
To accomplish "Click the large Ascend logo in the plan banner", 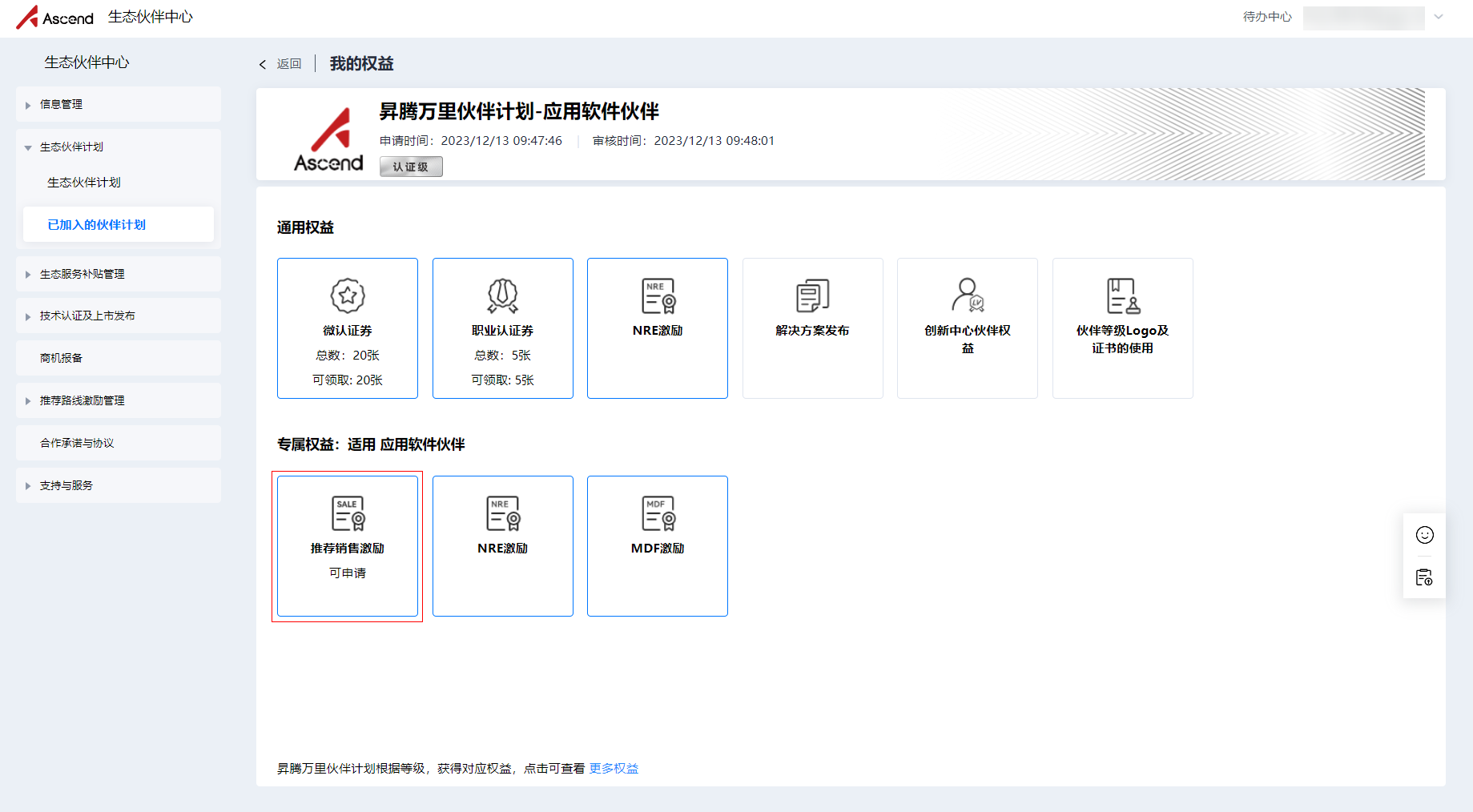I will 328,139.
